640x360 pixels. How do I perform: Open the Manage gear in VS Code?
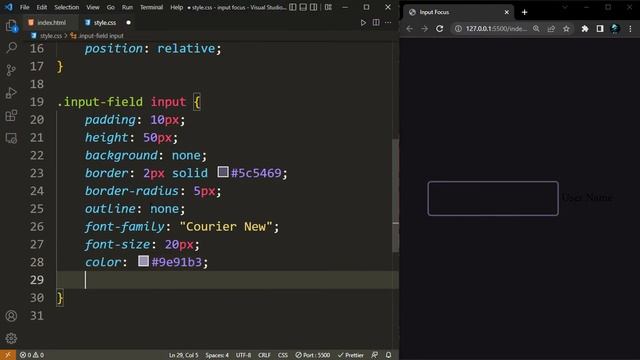[x=11, y=338]
